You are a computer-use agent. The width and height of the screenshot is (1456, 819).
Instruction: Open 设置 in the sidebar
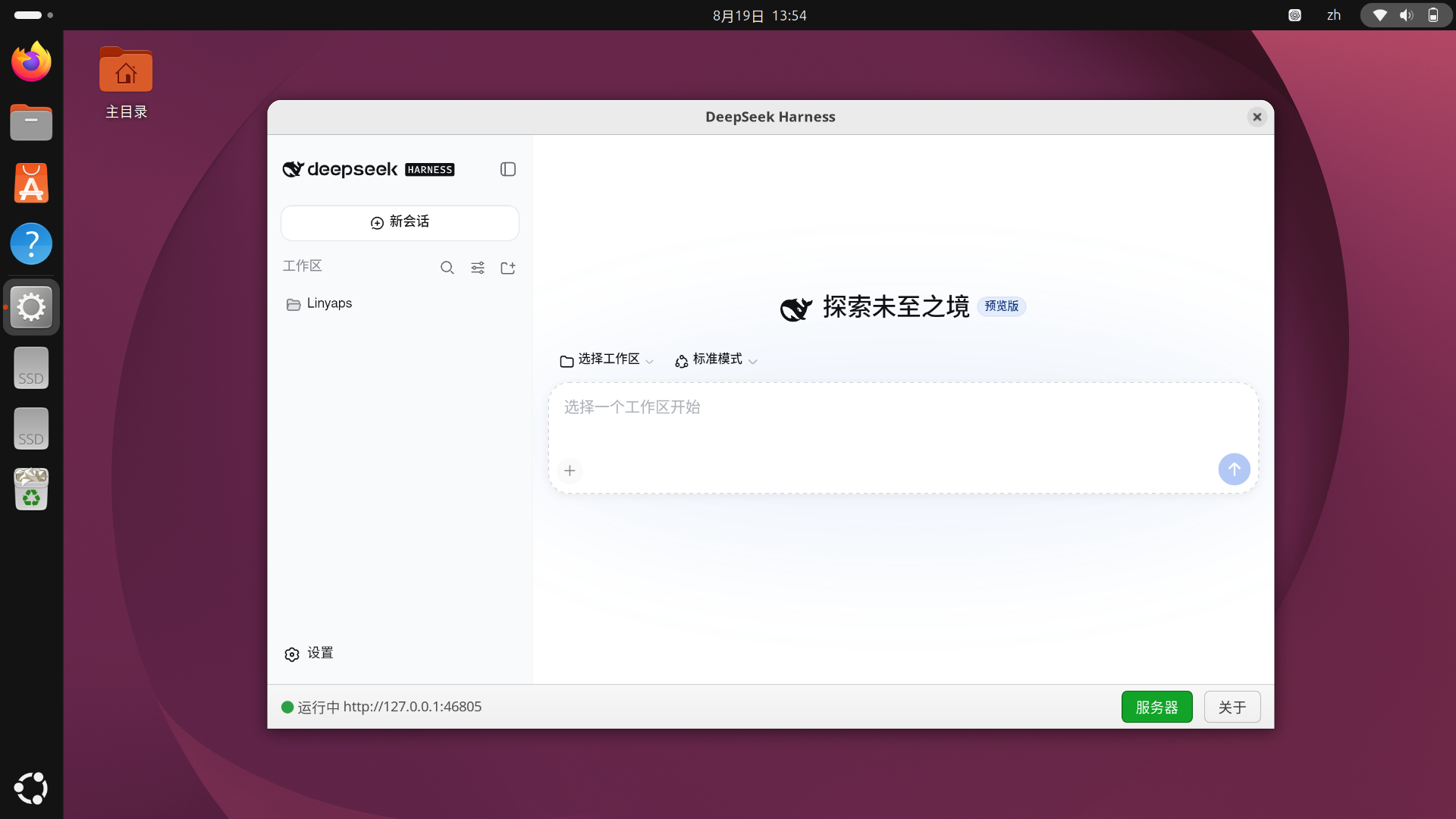pos(309,654)
